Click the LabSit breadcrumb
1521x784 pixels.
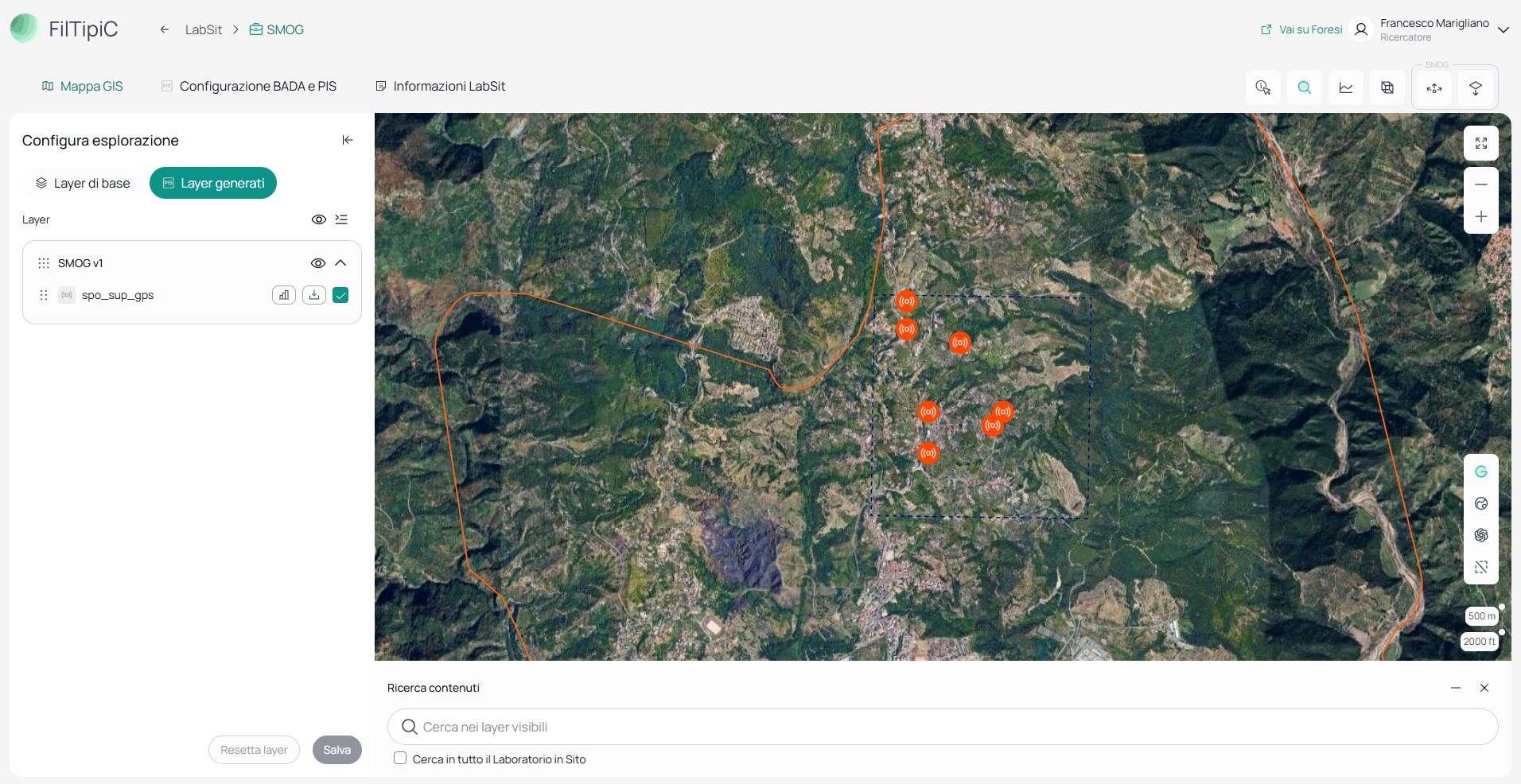coord(204,29)
